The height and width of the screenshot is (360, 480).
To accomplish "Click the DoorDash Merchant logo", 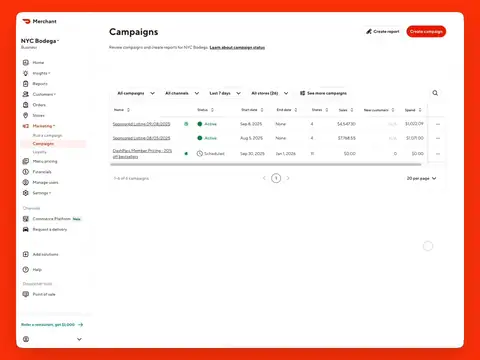I will [x=39, y=21].
